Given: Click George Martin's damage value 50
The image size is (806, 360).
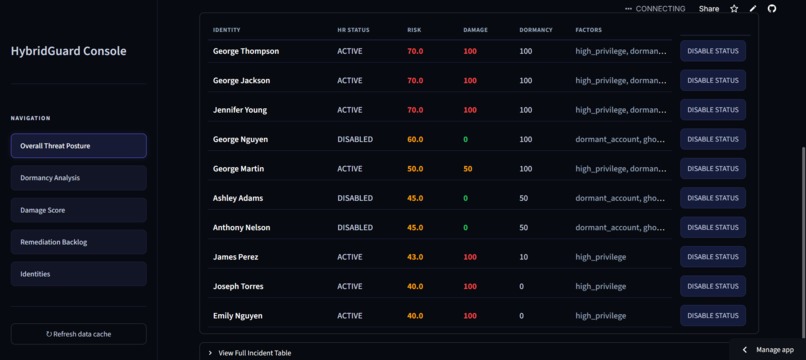Looking at the screenshot, I should (x=468, y=169).
